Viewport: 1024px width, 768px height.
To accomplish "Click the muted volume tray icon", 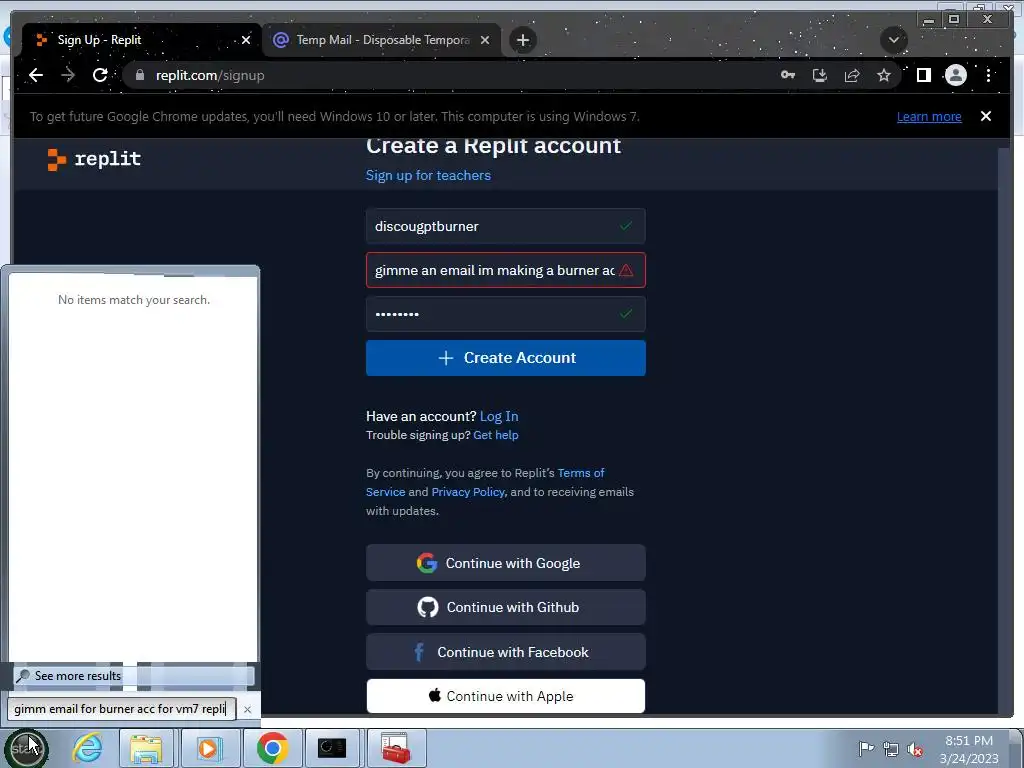I will (x=916, y=749).
